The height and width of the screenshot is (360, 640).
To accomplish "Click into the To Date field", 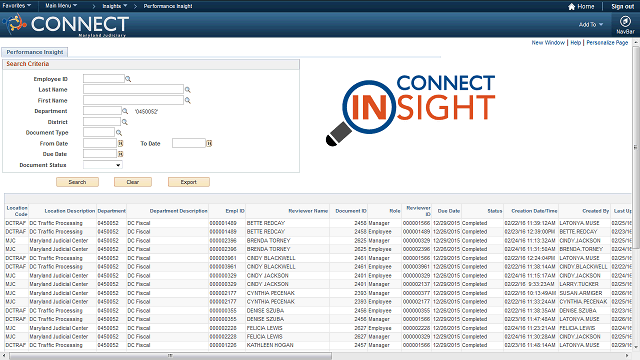I will [189, 143].
